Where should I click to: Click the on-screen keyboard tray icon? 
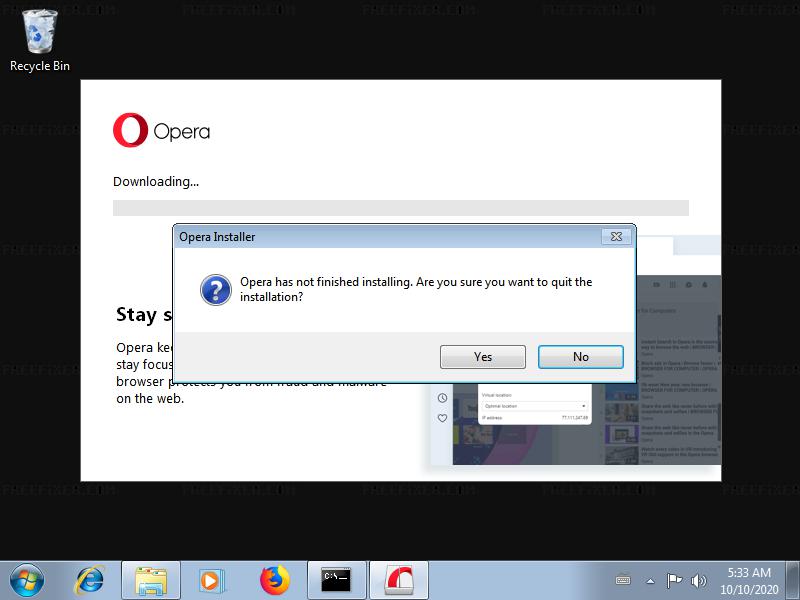point(624,581)
